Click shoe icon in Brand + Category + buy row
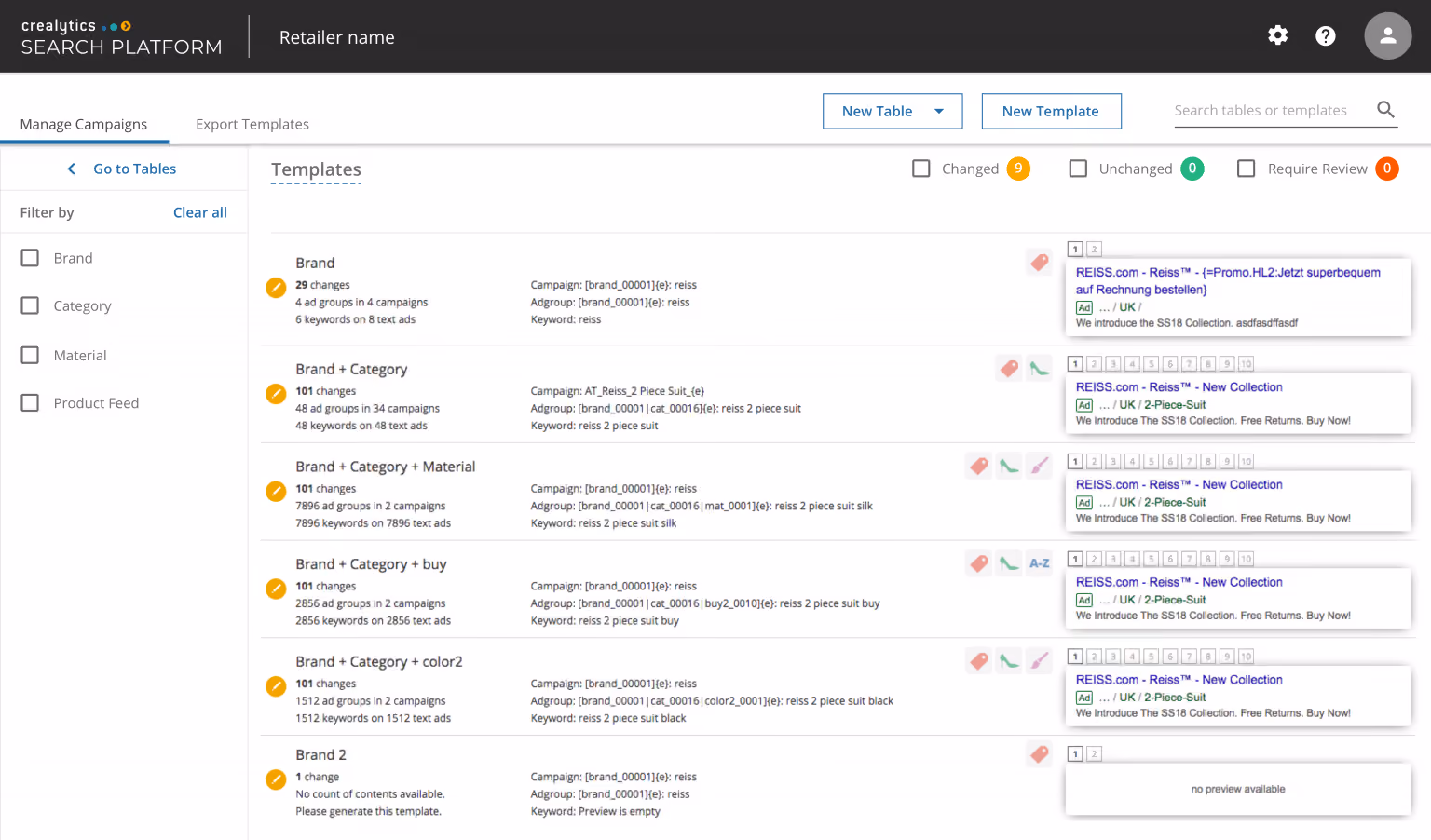This screenshot has width=1431, height=840. (x=1009, y=563)
